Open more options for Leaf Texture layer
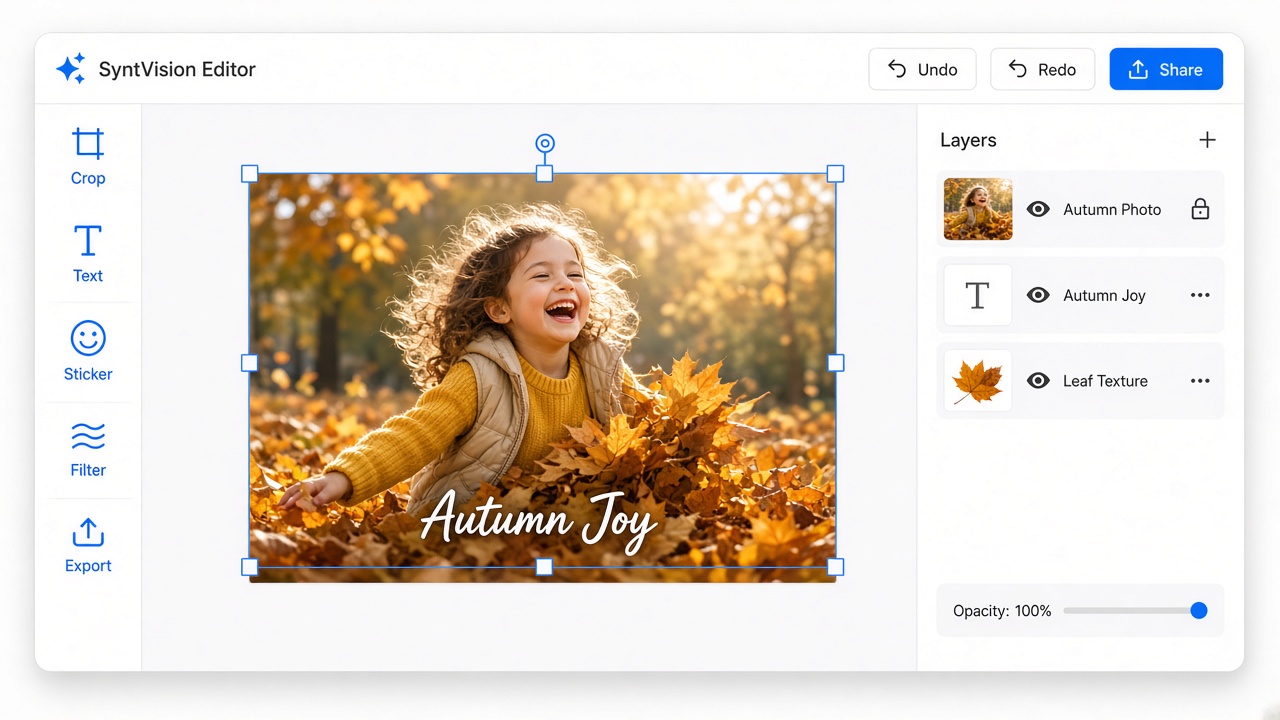1280x720 pixels. pos(1200,381)
